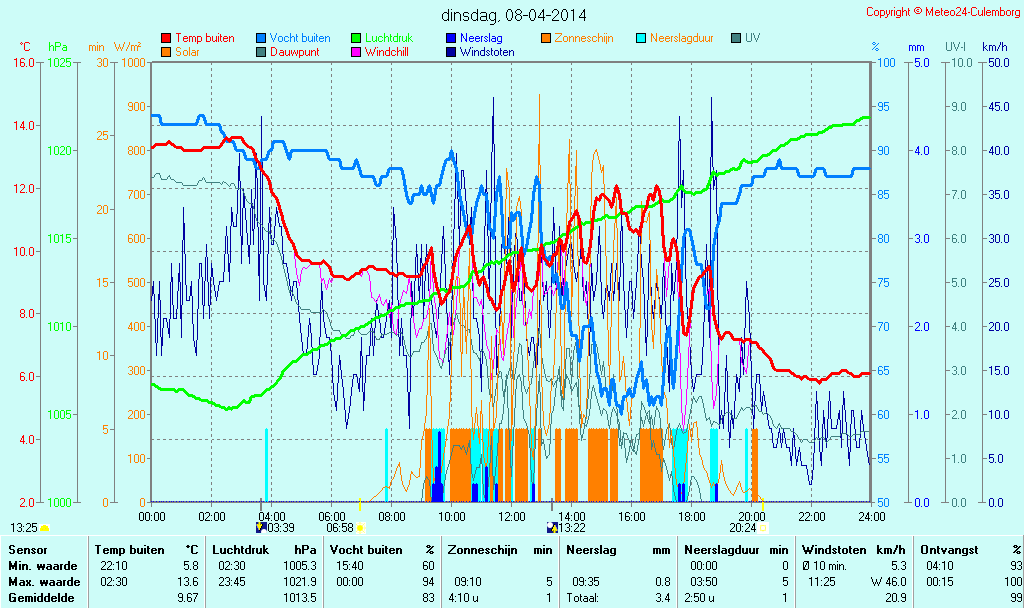Viewport: 1026px width, 608px height.
Task: Click the sunset icon beside 20:24
Action: [x=763, y=528]
